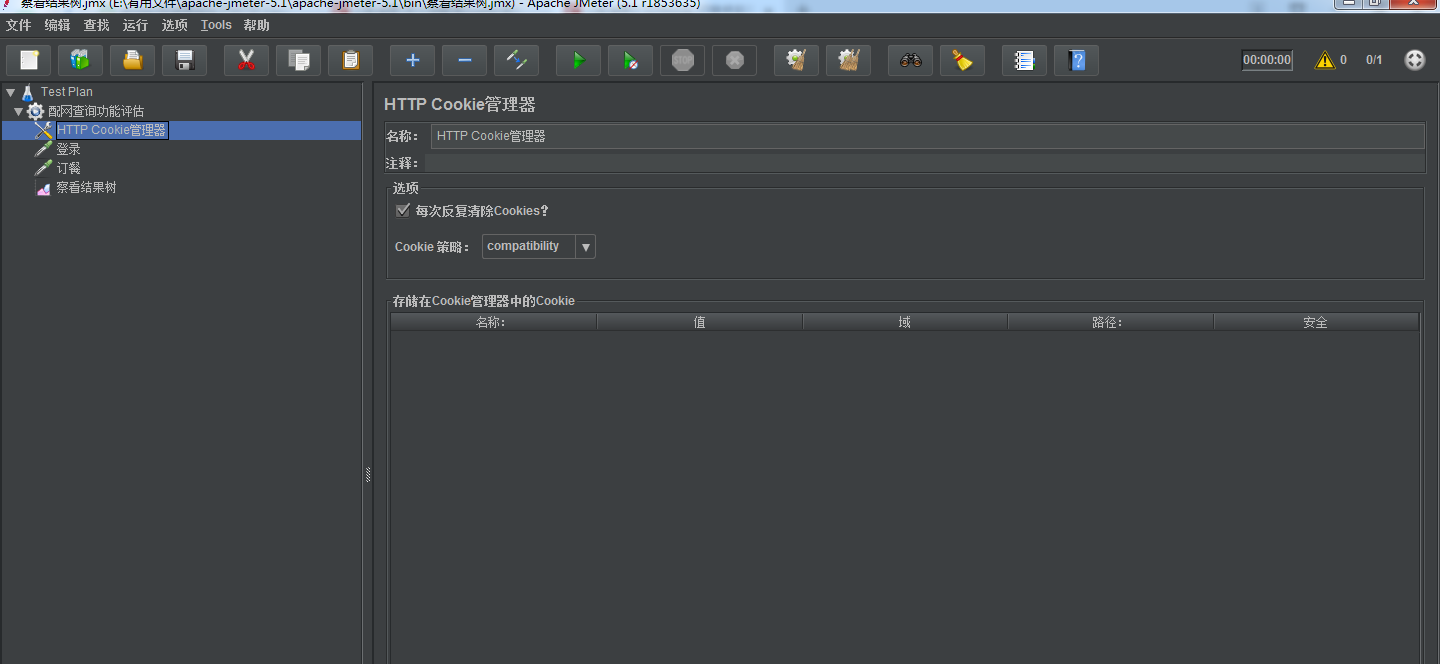
Task: Create a new test plan
Action: (29, 60)
